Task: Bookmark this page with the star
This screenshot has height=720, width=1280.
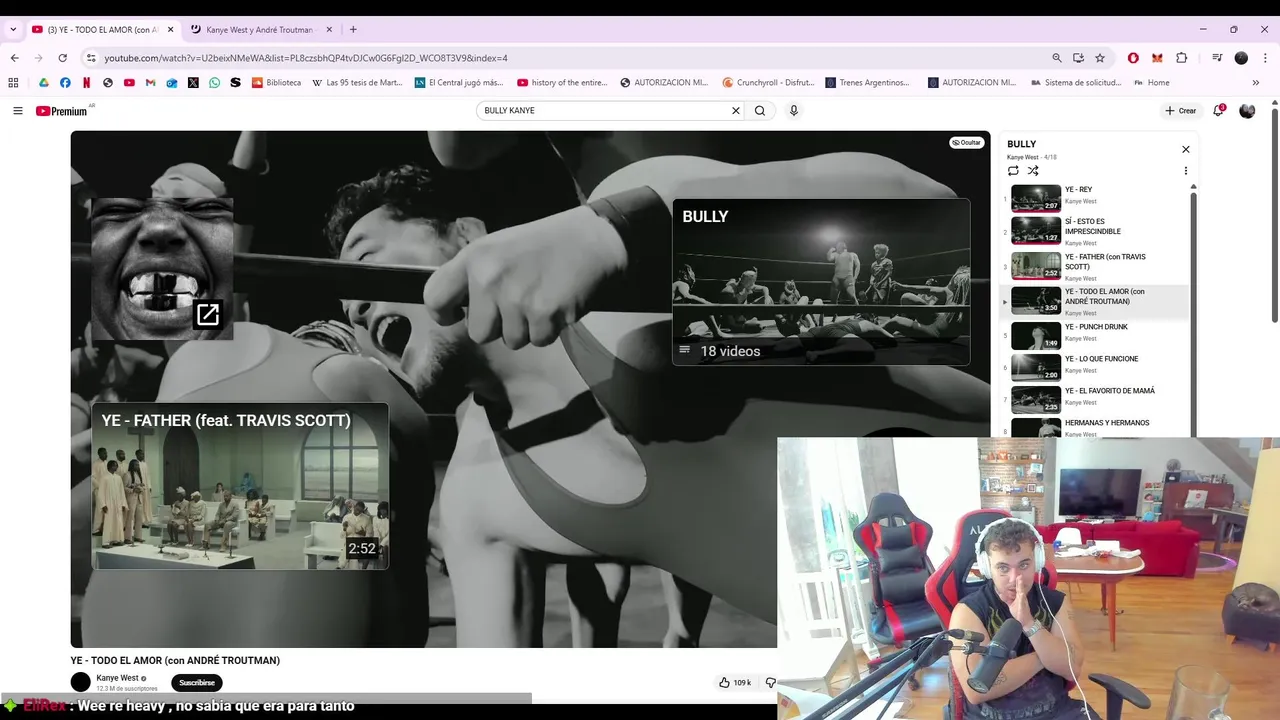Action: click(x=1100, y=58)
